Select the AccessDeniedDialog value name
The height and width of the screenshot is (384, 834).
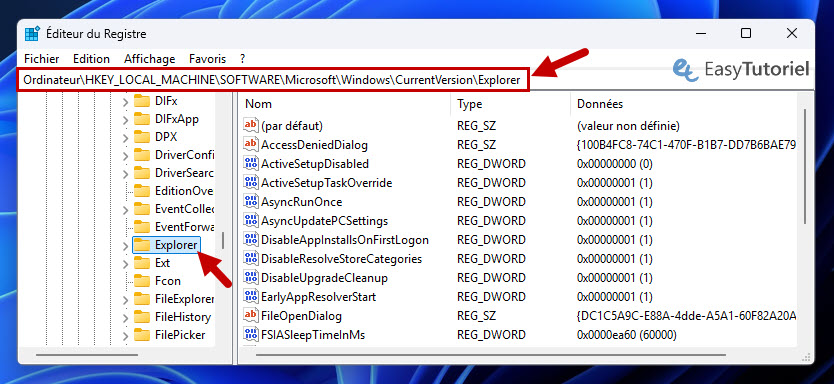(314, 145)
